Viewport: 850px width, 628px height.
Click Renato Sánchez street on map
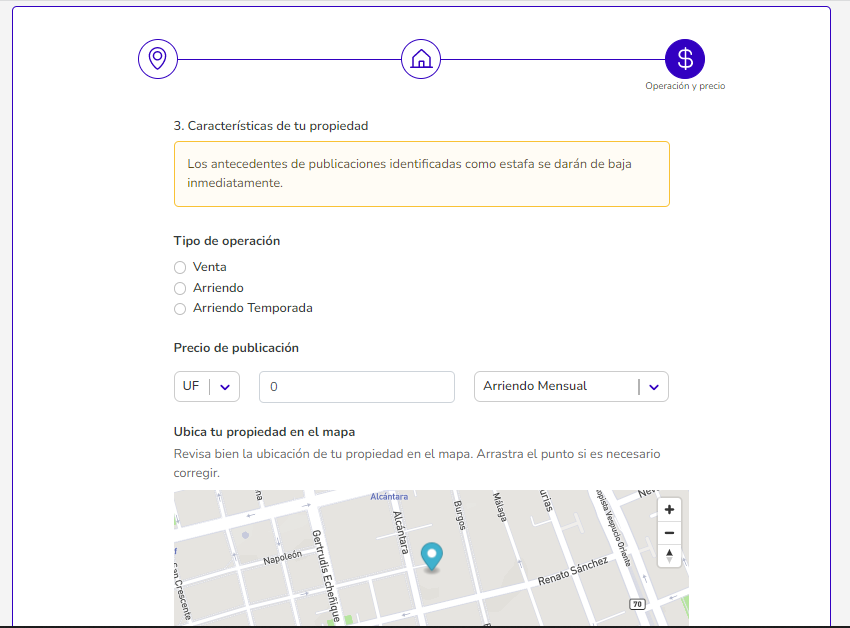pyautogui.click(x=572, y=571)
